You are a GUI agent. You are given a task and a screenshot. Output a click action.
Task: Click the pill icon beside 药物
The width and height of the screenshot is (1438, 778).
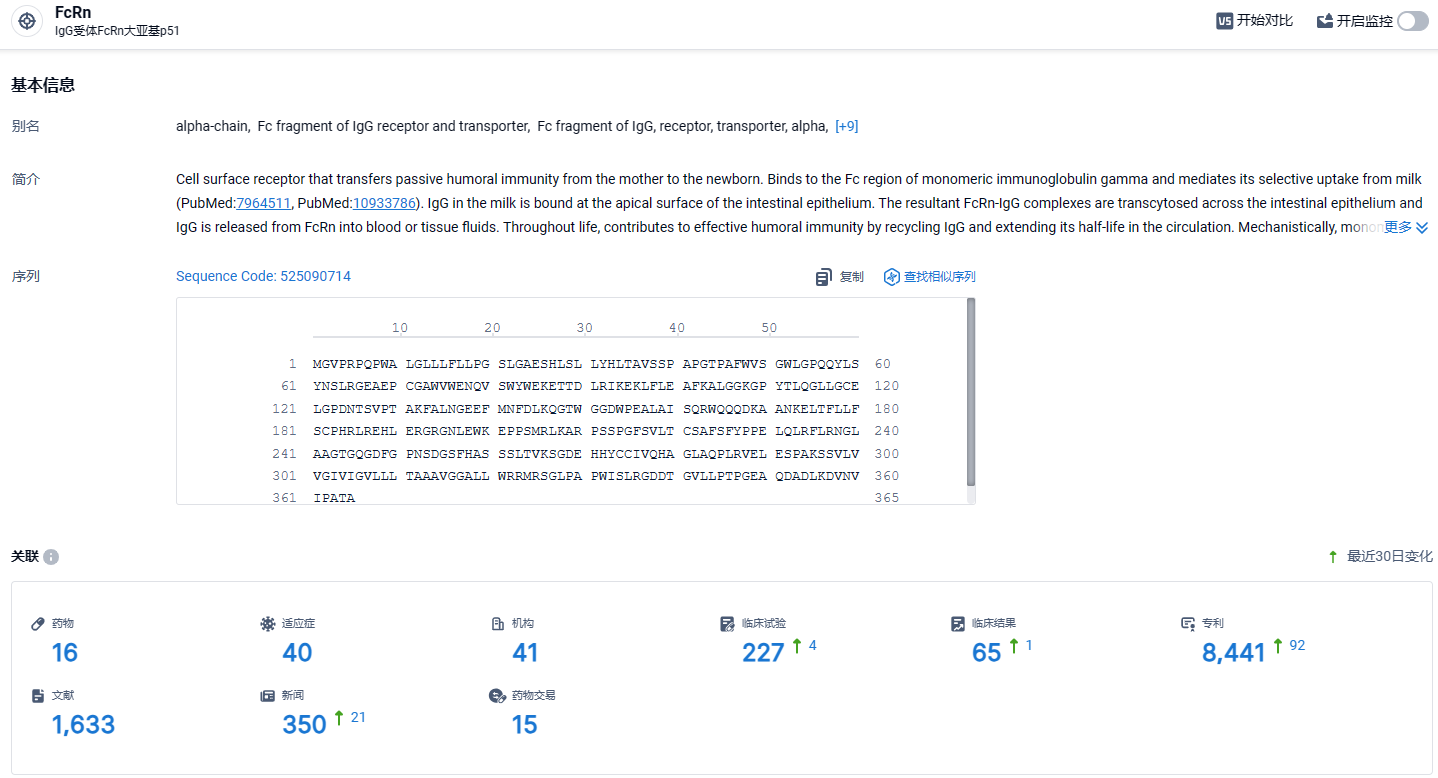tap(38, 624)
